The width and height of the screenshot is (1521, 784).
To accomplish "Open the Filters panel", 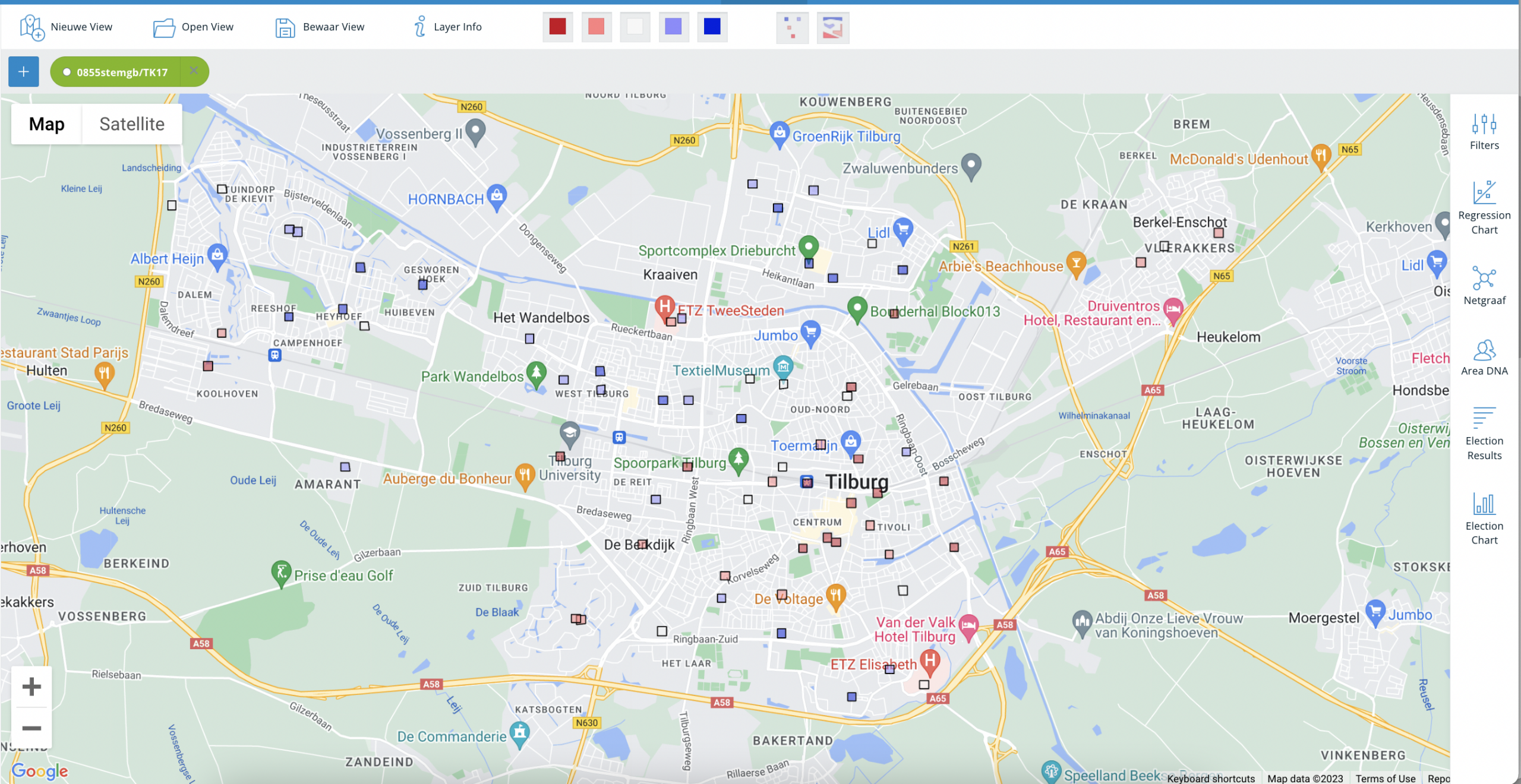I will [x=1484, y=132].
